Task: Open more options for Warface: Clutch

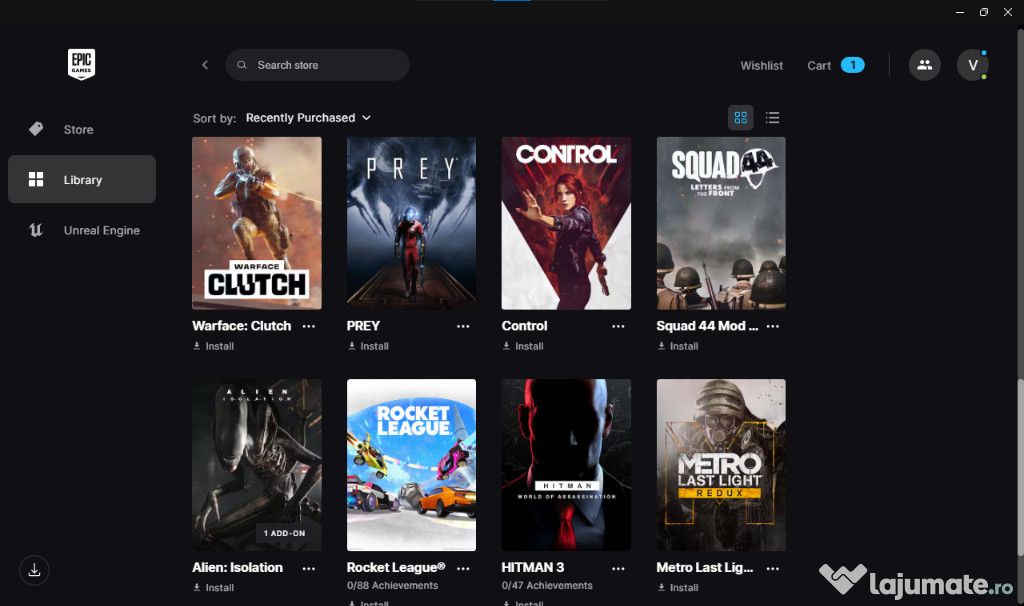Action: point(309,326)
